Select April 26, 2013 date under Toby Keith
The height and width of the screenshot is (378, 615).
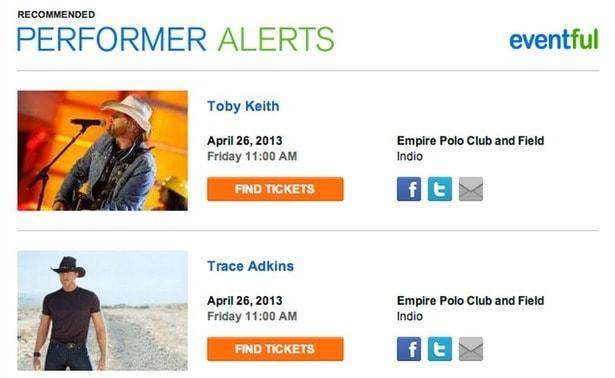point(245,141)
